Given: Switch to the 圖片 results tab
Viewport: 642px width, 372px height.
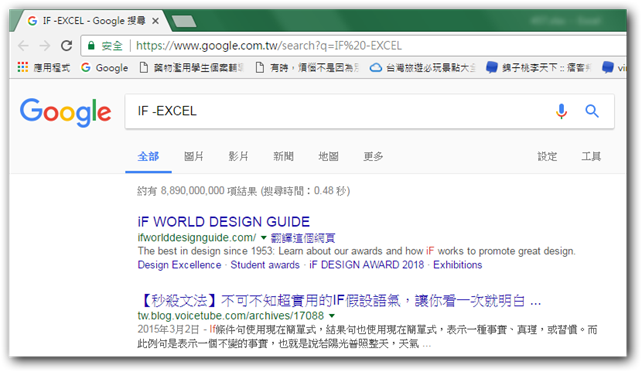Looking at the screenshot, I should pyautogui.click(x=193, y=156).
